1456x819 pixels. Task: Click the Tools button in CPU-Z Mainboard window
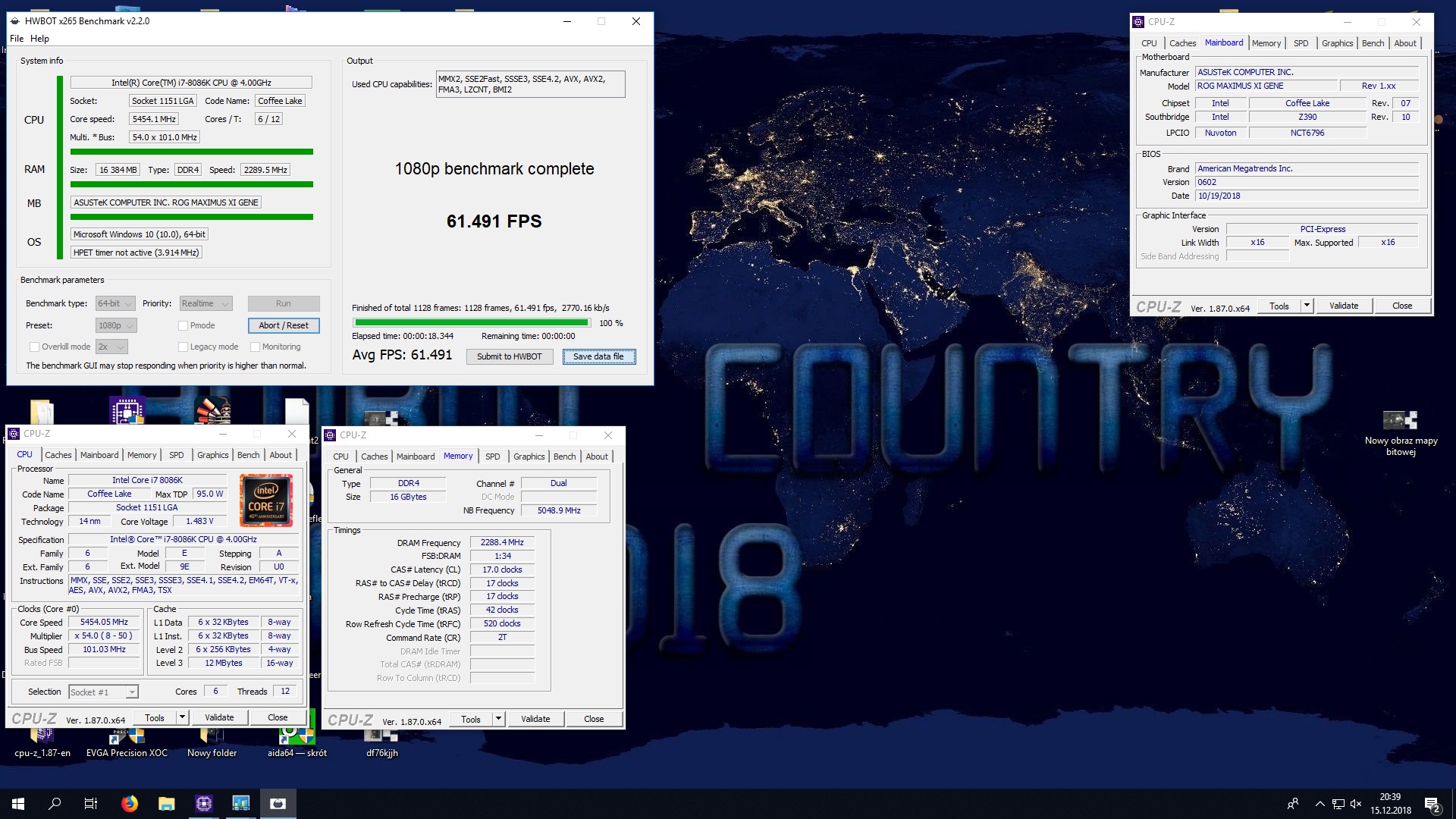pos(1279,306)
